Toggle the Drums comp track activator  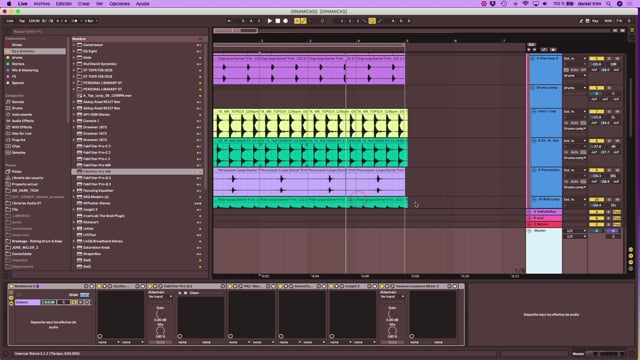coord(596,88)
